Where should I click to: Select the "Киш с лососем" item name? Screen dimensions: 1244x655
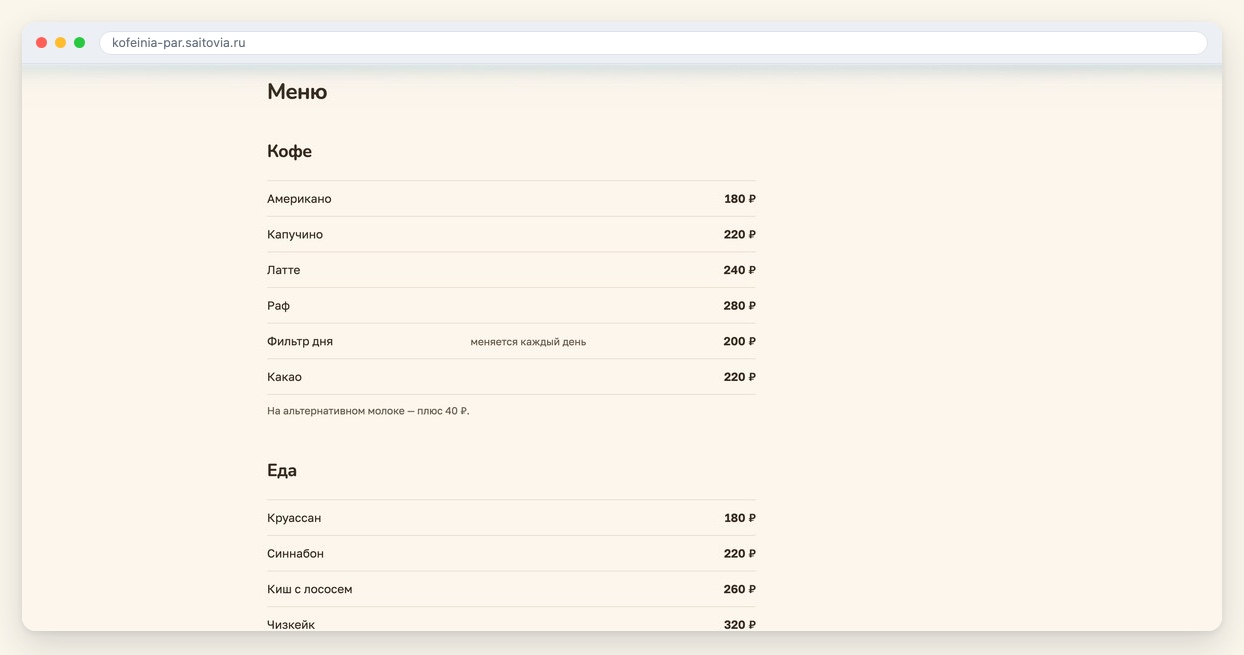[310, 590]
